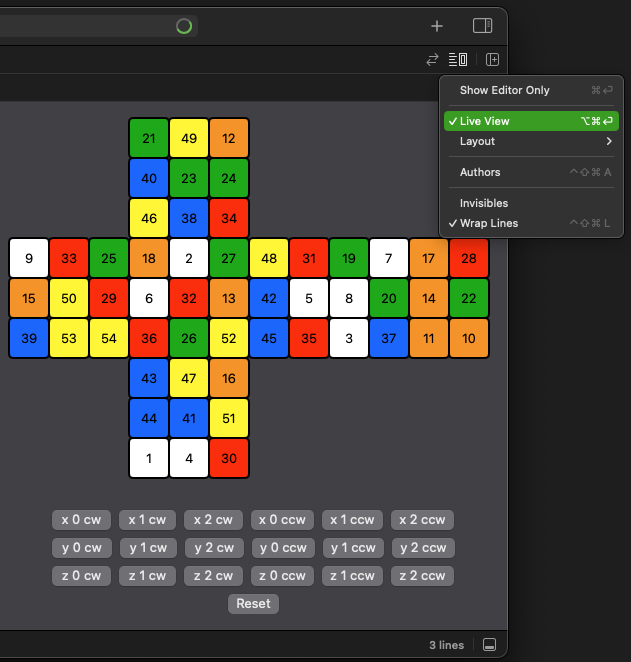Click the yellow cube tile numbered 47
This screenshot has height=662, width=631.
pyautogui.click(x=189, y=378)
